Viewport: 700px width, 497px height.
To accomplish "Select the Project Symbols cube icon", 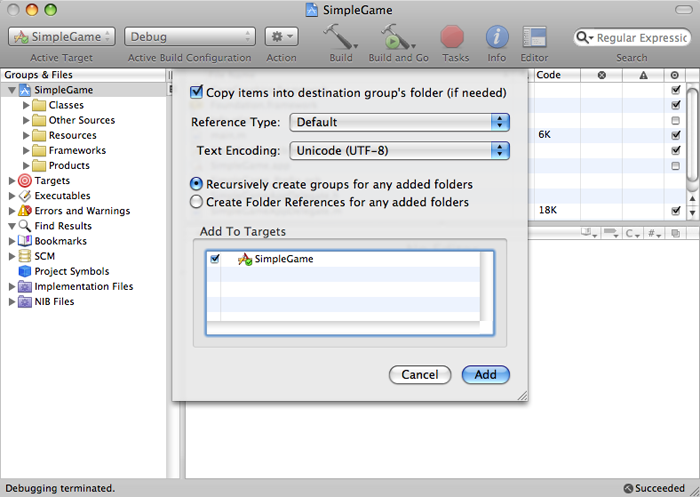I will click(x=25, y=271).
